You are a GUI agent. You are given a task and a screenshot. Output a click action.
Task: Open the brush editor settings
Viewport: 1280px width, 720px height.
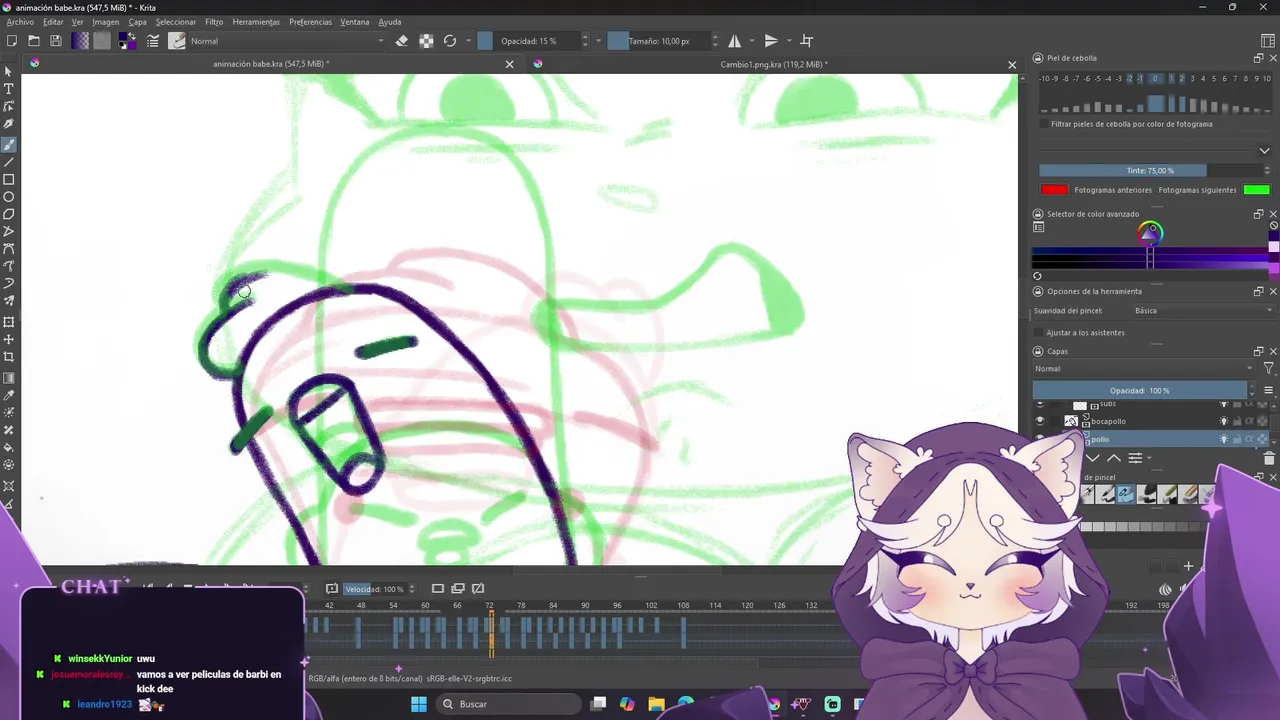(x=153, y=41)
